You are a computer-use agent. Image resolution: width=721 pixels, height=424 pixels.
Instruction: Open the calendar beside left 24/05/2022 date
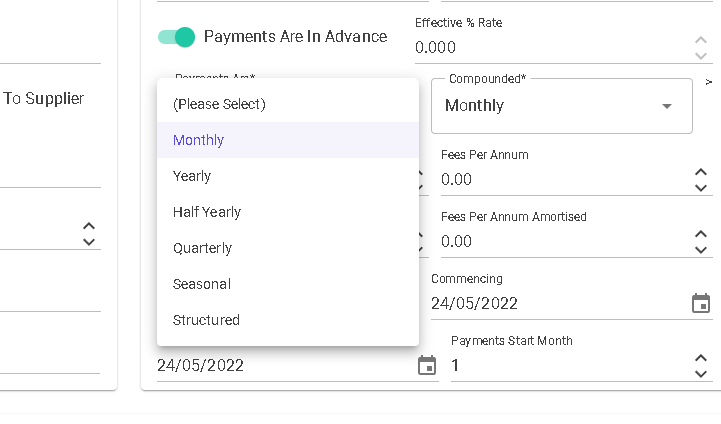point(427,366)
